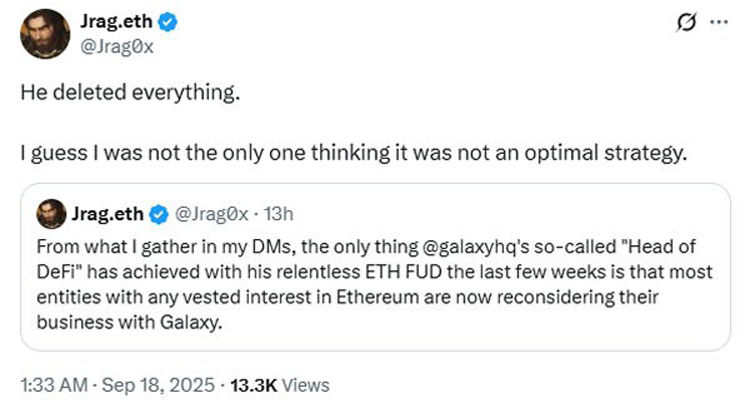
Task: View the 13.3K Views analytics
Action: point(280,384)
